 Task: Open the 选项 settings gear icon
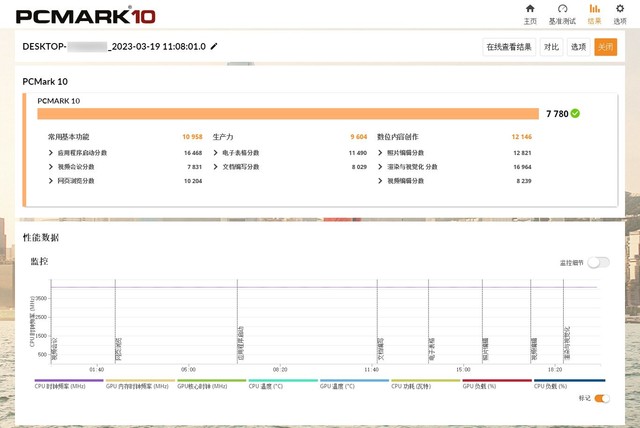(x=620, y=13)
